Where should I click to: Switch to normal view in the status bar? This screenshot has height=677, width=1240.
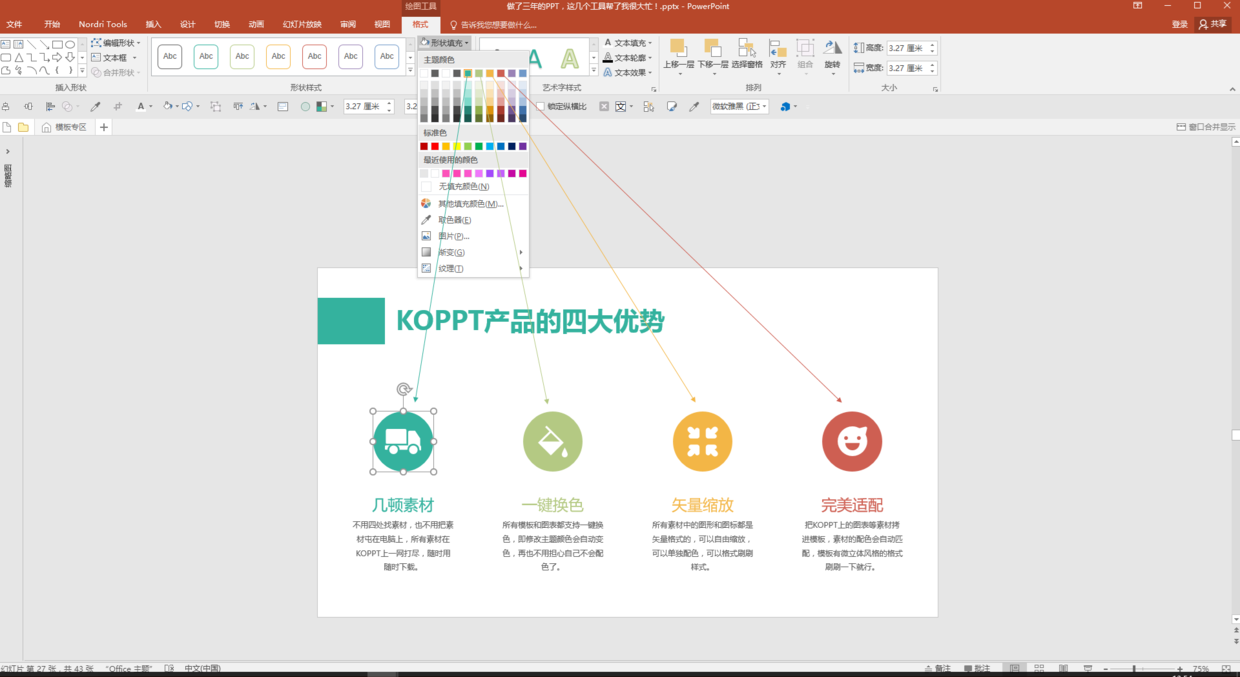[1015, 669]
